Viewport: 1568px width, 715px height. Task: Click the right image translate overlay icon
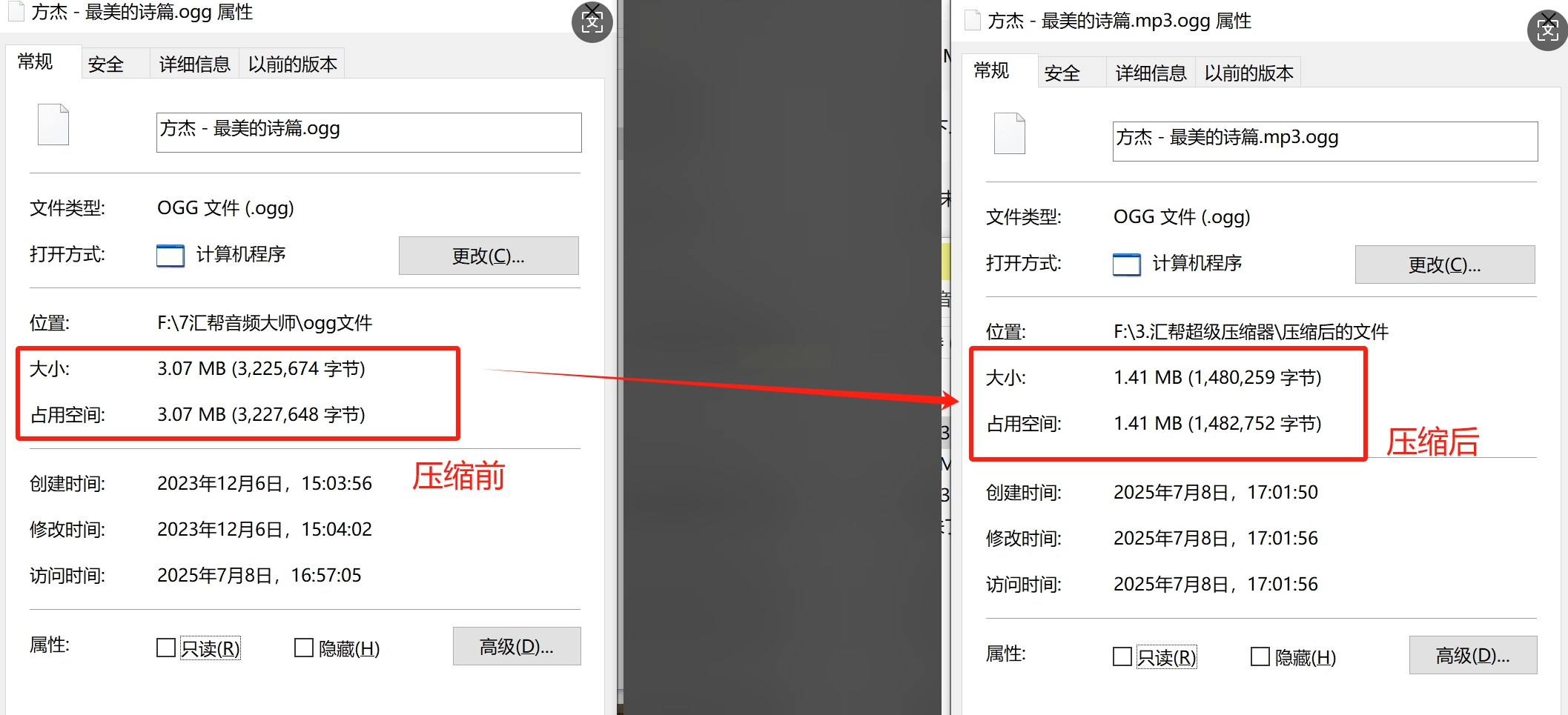[1548, 30]
